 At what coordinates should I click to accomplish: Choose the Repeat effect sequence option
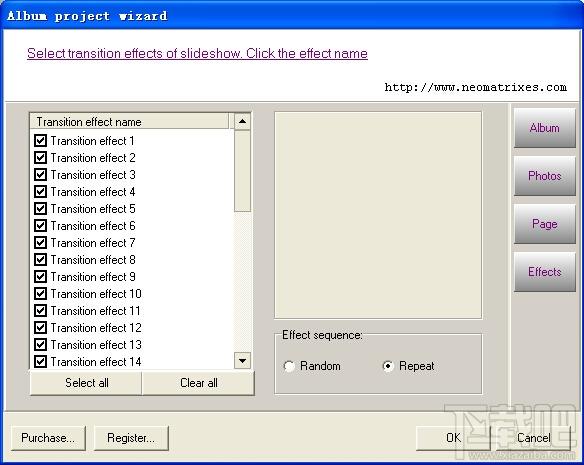pyautogui.click(x=388, y=366)
